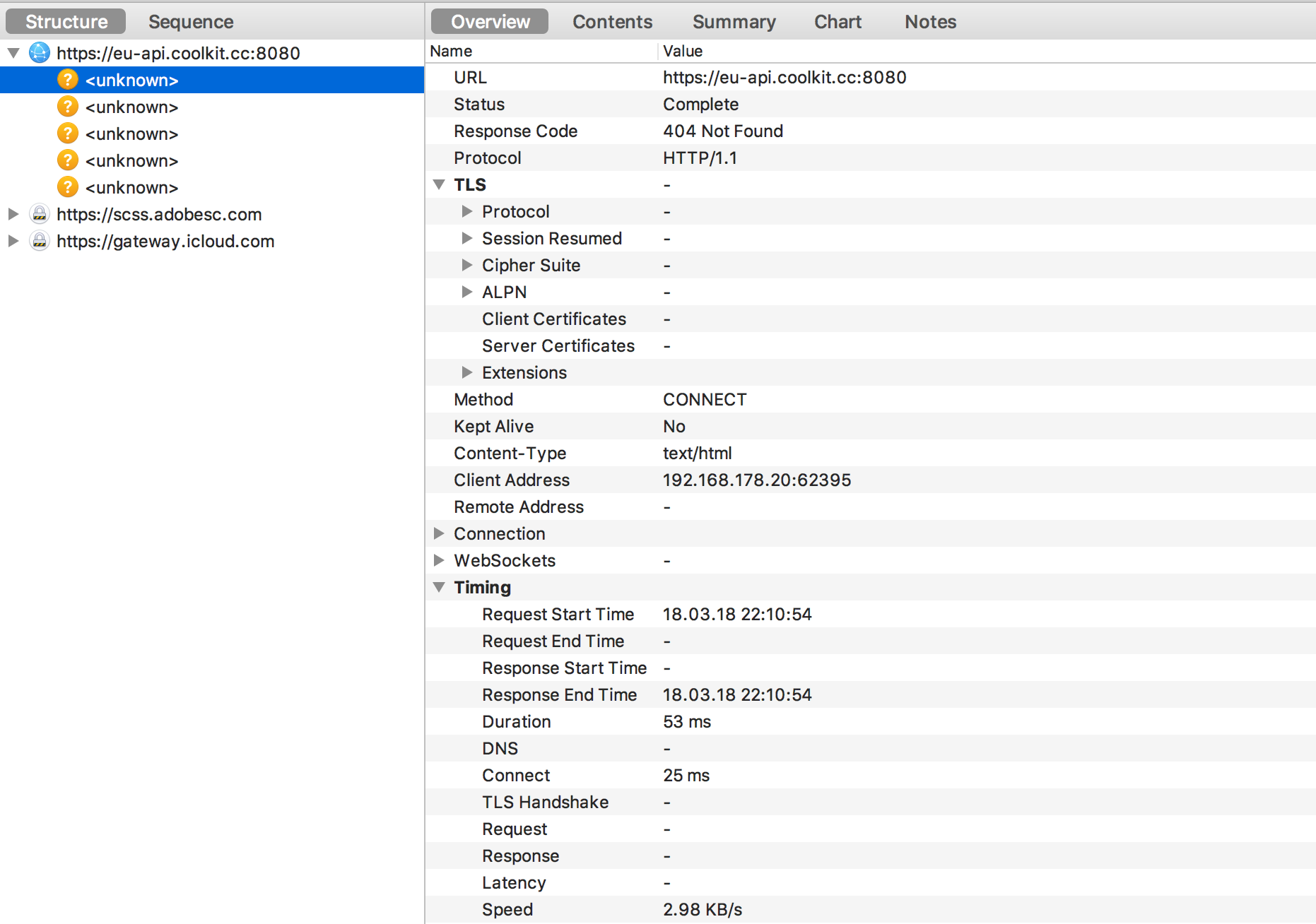
Task: Click the globe icon beside eu-api.coolkit.cc host
Action: pos(40,53)
